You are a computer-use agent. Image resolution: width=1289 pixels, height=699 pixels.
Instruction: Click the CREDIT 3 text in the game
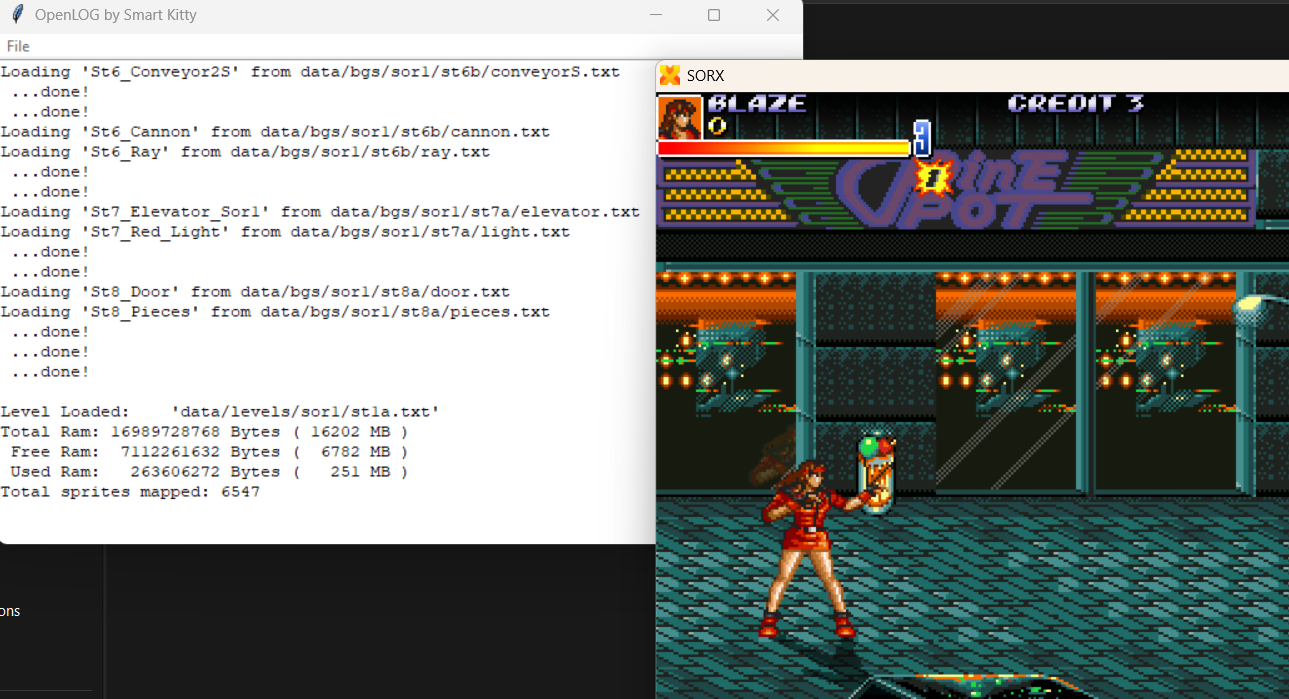(1075, 103)
